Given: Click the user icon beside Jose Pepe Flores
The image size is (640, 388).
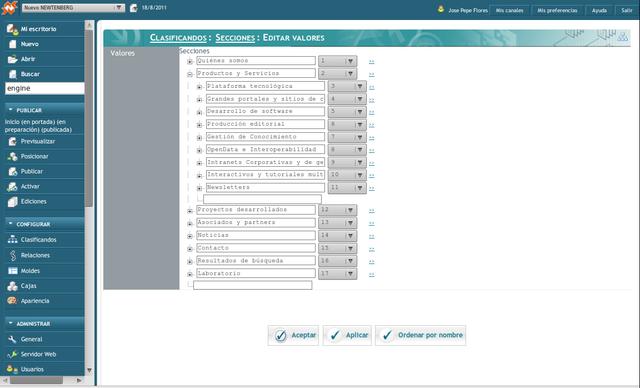Looking at the screenshot, I should (441, 9).
